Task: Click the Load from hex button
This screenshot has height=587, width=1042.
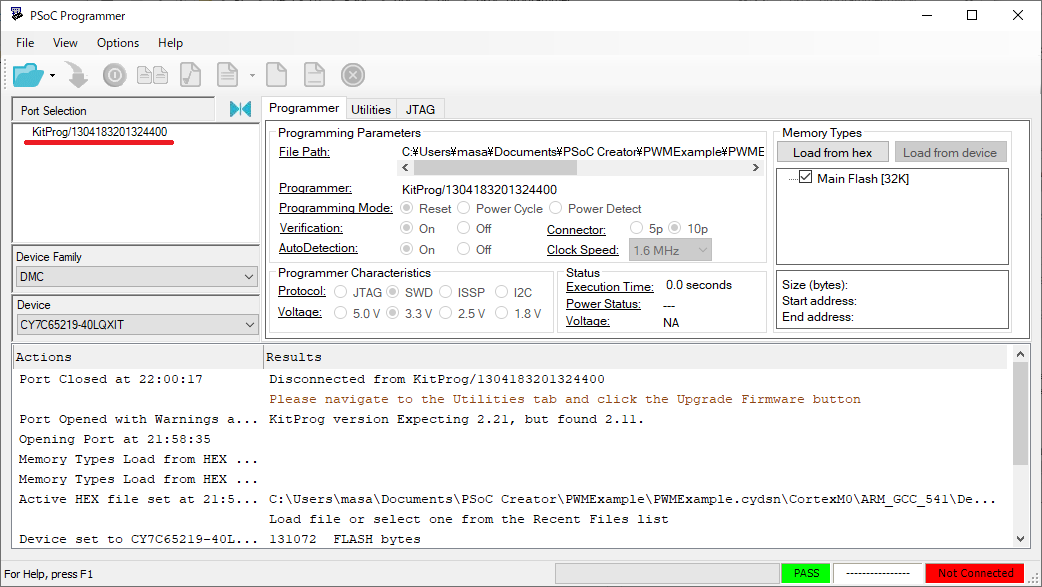Action: [832, 151]
